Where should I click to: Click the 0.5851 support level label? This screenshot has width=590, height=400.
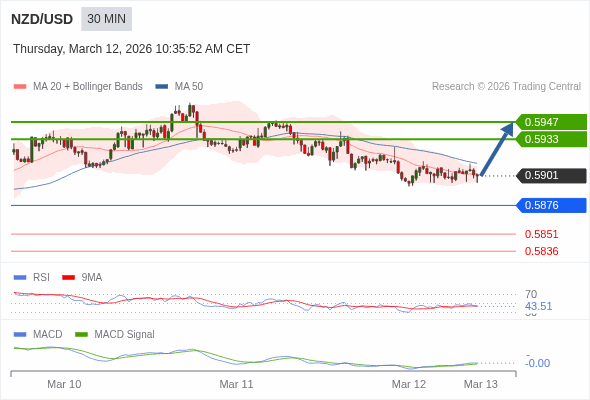(541, 234)
